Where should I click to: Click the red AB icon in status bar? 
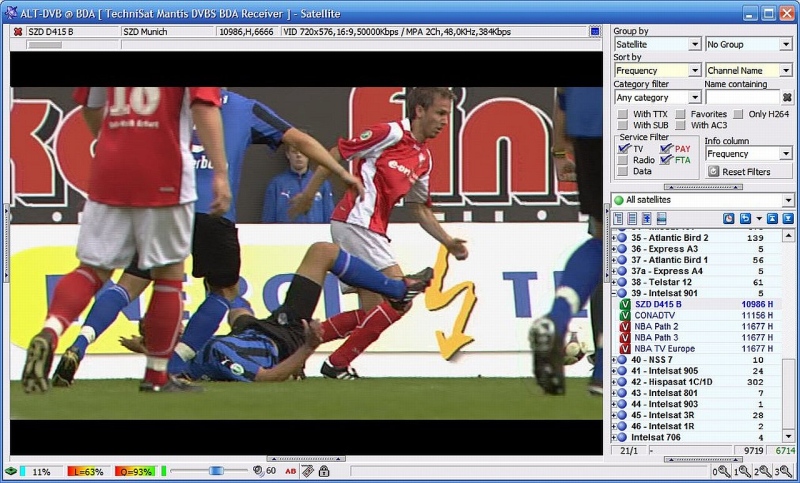click(x=290, y=471)
